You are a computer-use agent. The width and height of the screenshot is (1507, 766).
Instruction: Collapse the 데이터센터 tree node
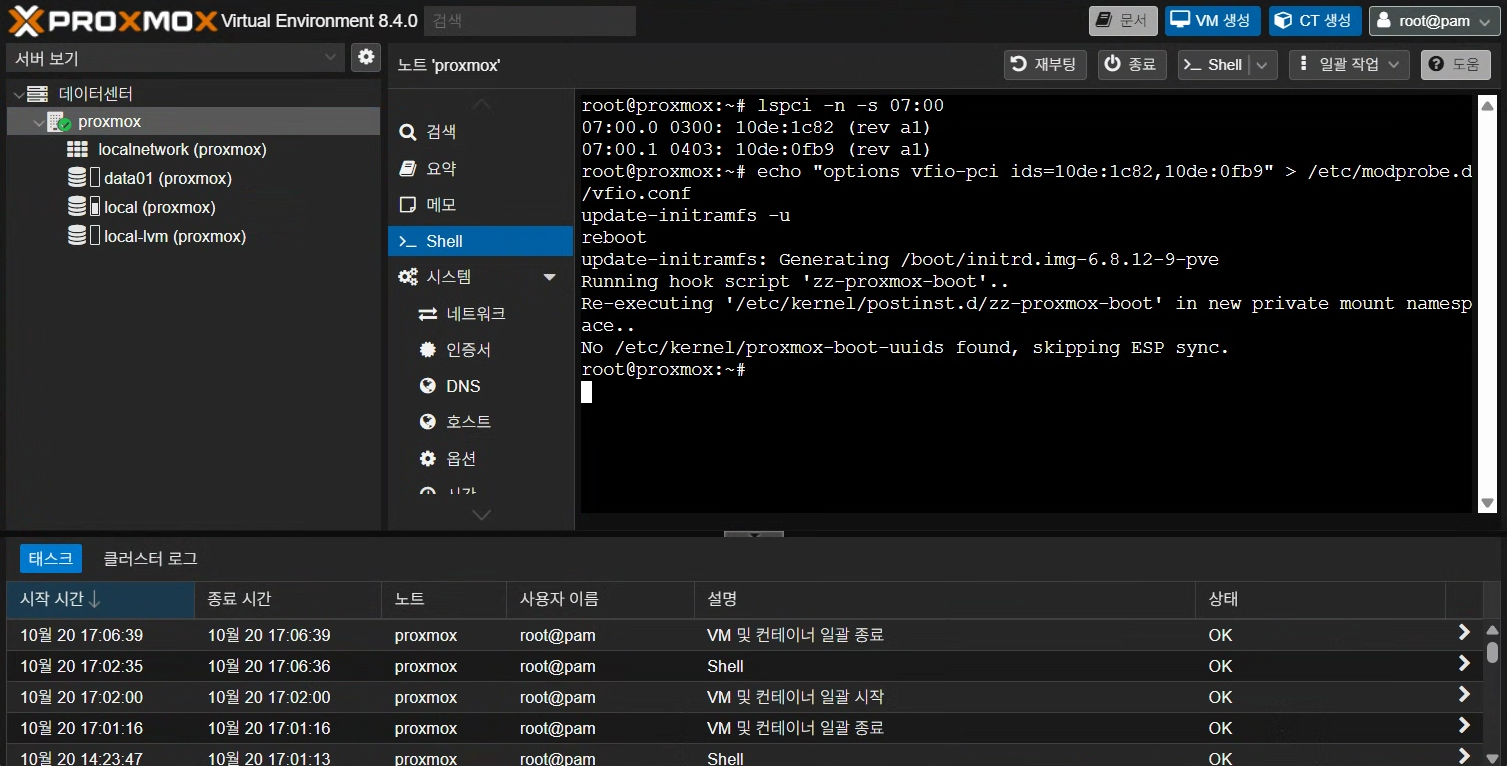(17, 94)
